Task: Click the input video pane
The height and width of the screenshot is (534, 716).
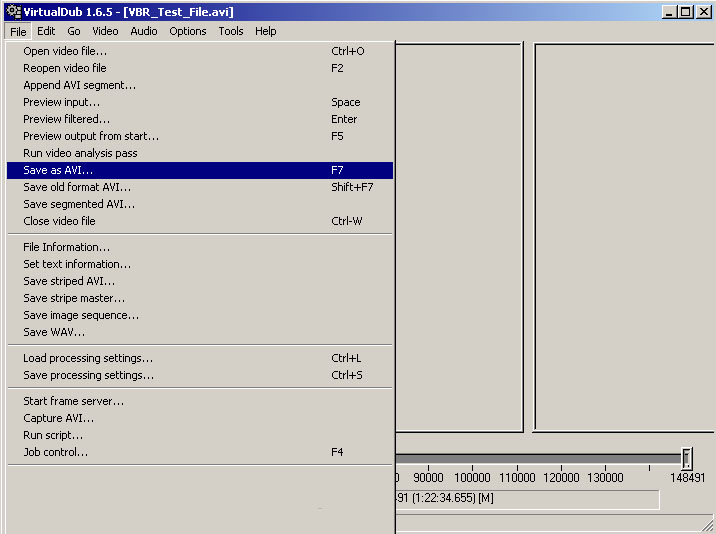Action: point(459,238)
